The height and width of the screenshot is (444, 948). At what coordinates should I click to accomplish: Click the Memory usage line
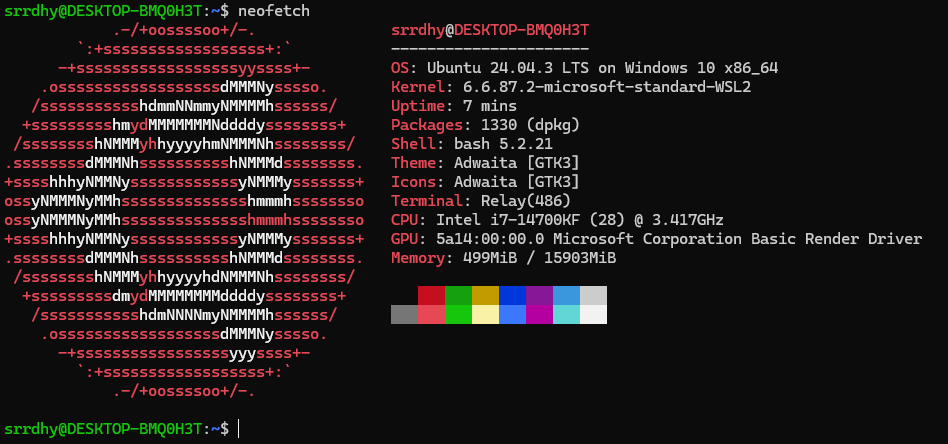(x=503, y=258)
